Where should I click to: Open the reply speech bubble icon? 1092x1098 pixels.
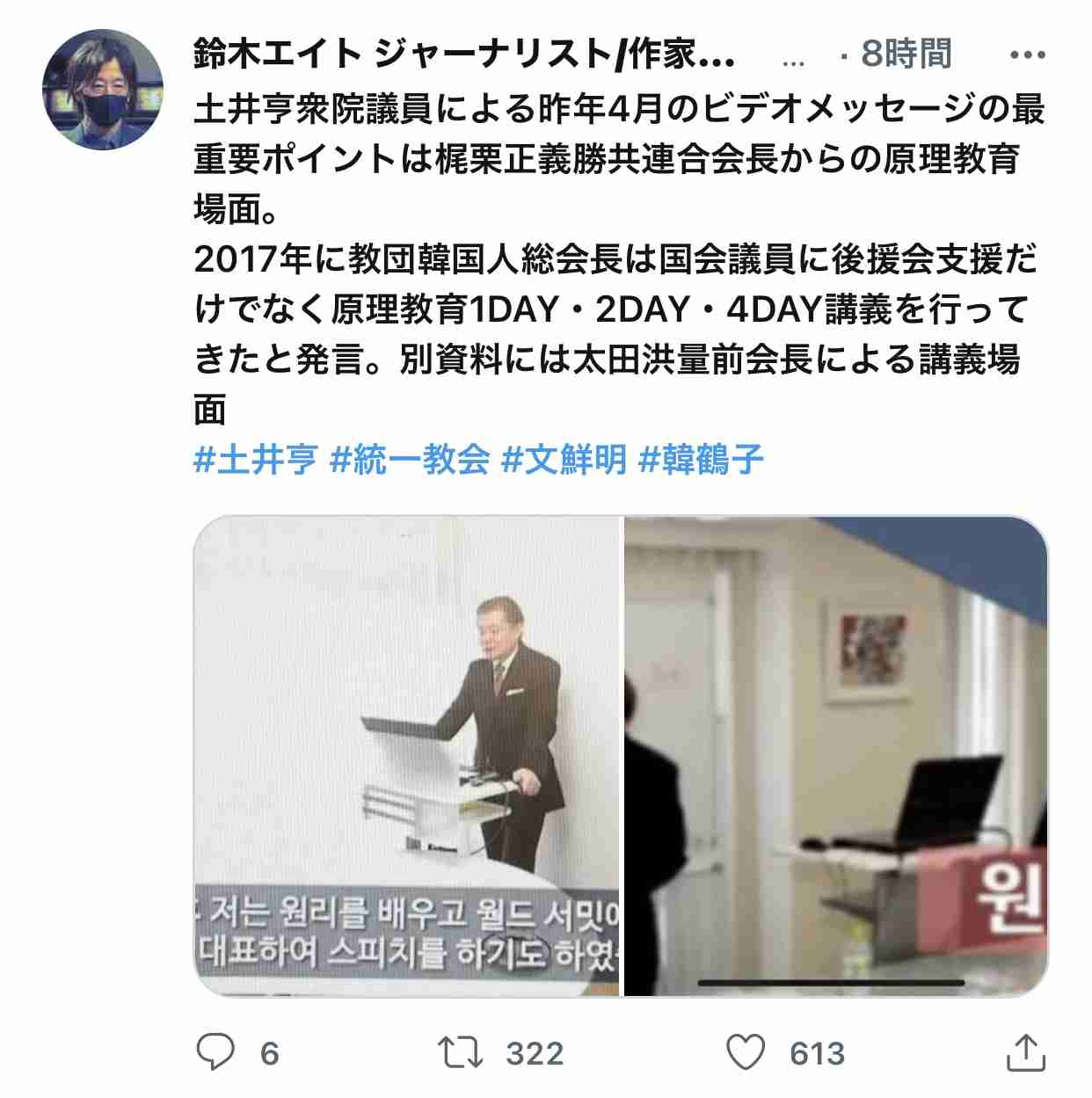pyautogui.click(x=215, y=1052)
